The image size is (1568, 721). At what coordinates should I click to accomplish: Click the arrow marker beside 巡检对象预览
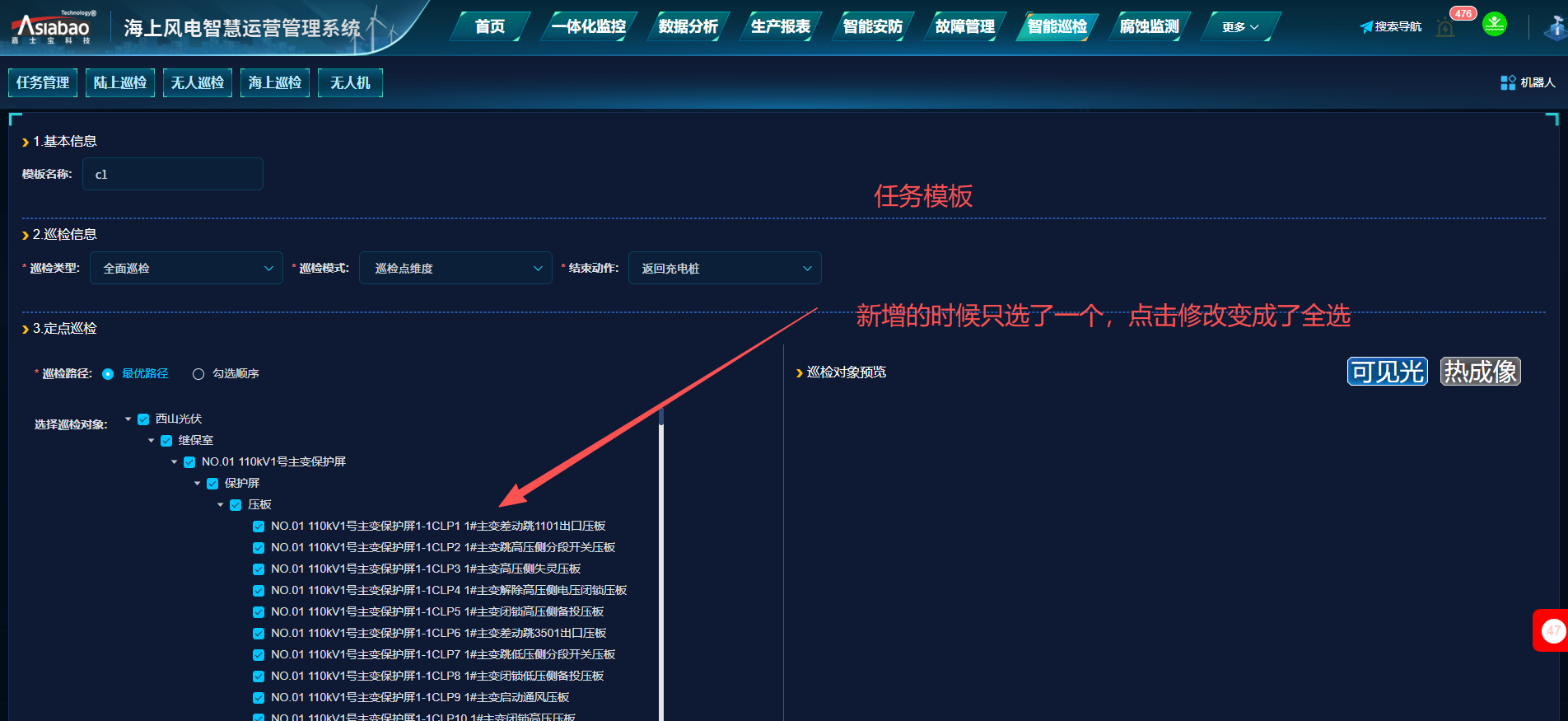[799, 373]
